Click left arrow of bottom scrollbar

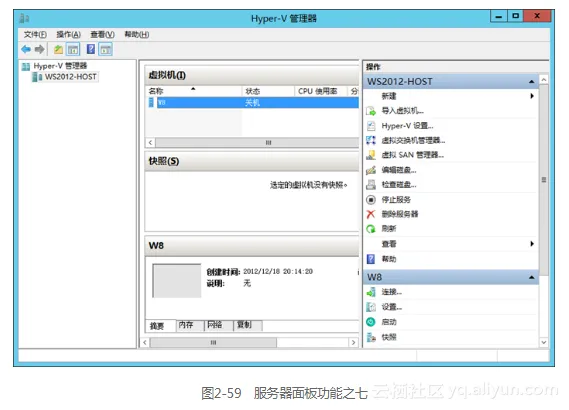pyautogui.click(x=145, y=343)
